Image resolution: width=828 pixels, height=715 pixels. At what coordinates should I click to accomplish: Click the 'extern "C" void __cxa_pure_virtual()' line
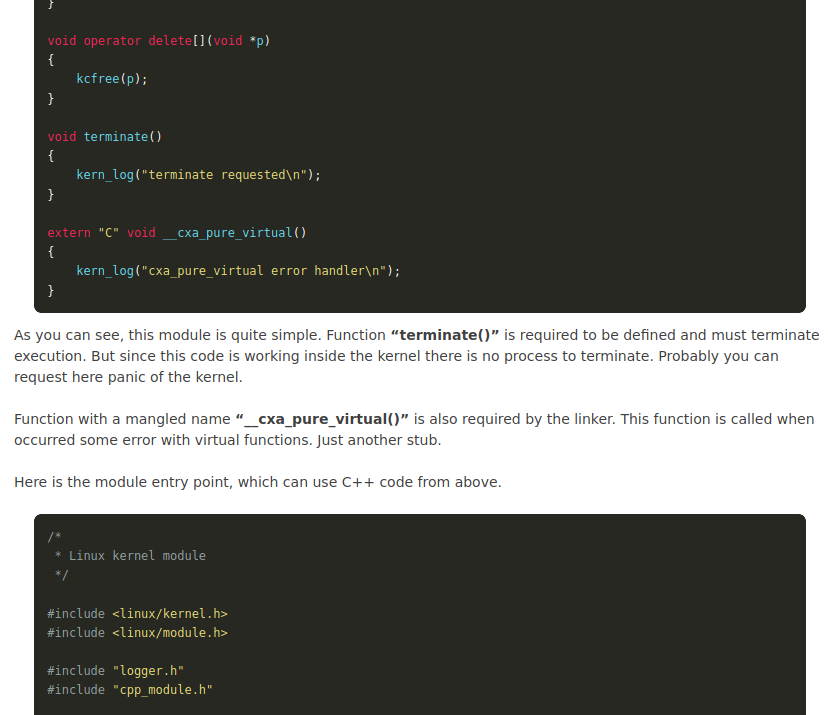pyautogui.click(x=177, y=233)
